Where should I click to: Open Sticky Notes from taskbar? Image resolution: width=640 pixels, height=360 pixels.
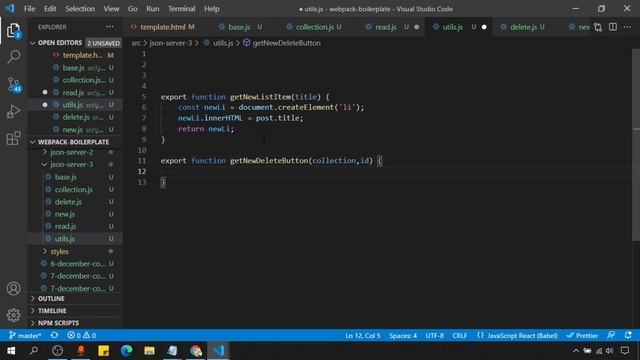[104, 351]
